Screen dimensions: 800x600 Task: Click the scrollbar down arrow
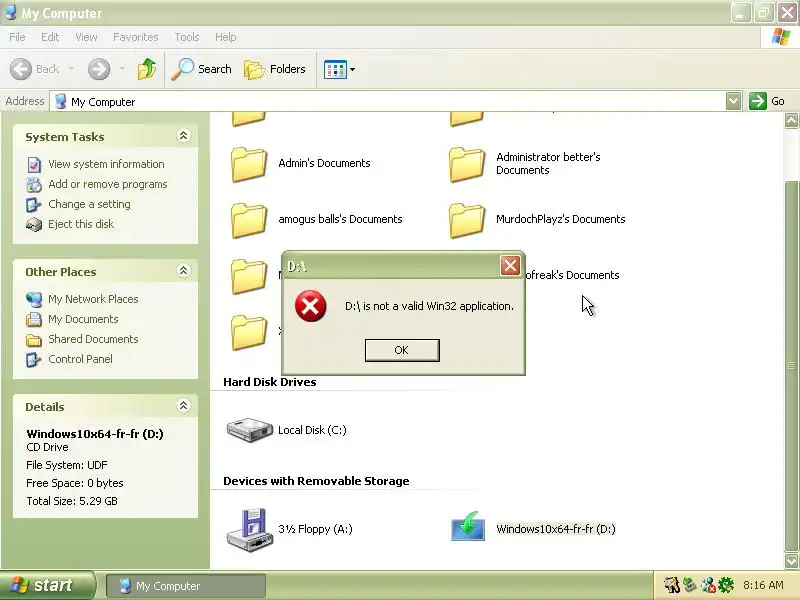click(x=791, y=561)
